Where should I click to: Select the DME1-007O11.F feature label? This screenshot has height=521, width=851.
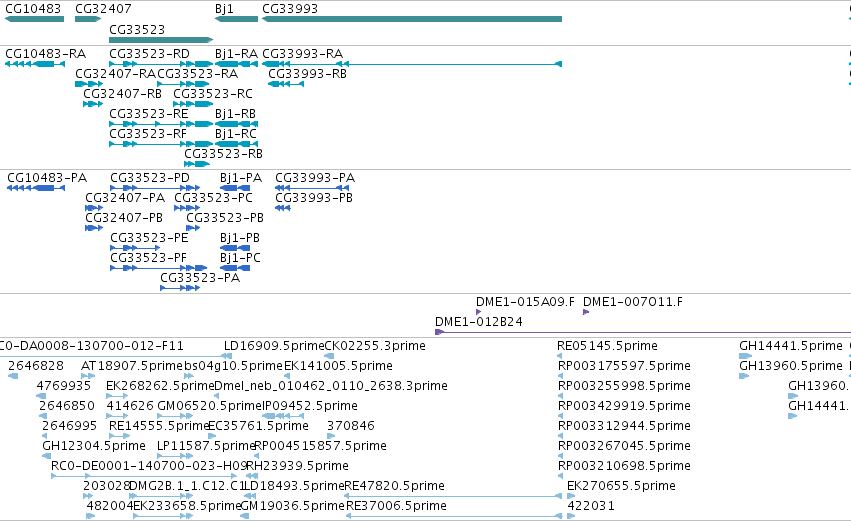coord(633,302)
